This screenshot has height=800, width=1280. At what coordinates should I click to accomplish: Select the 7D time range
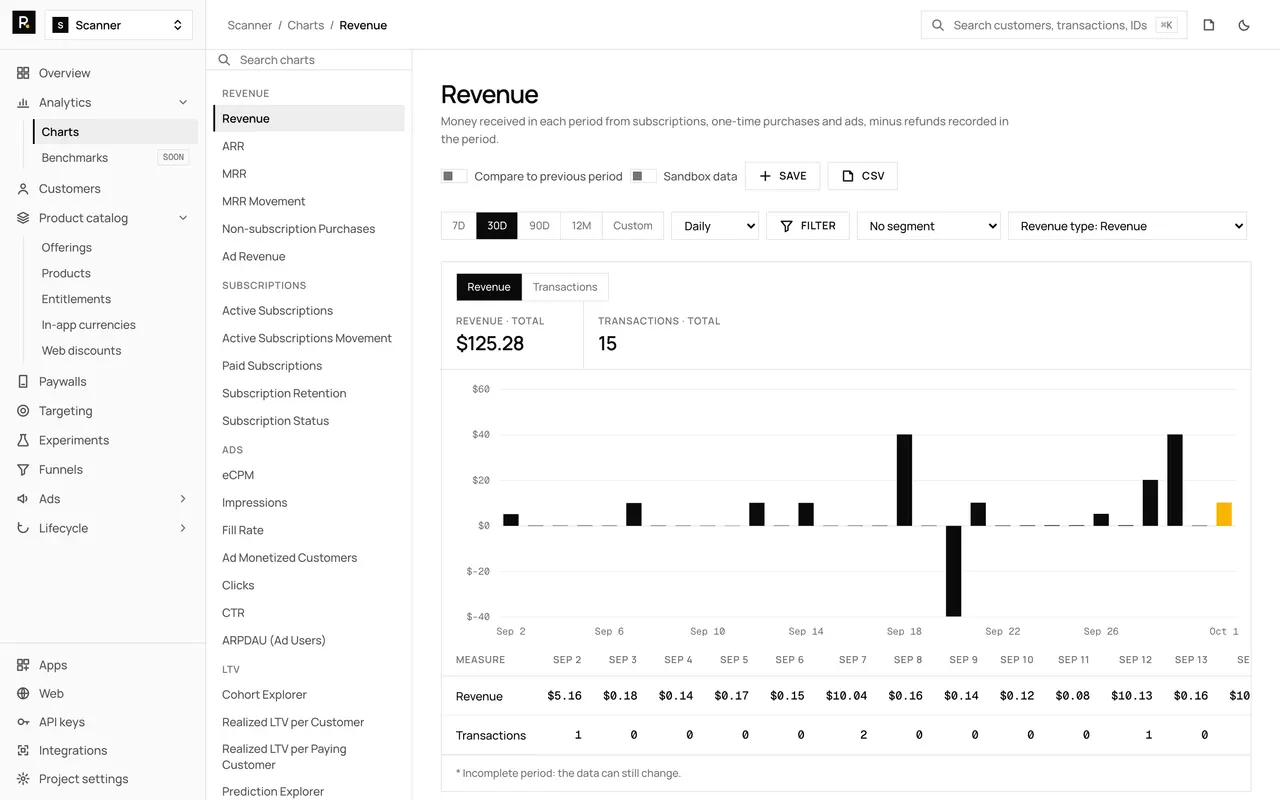(459, 226)
